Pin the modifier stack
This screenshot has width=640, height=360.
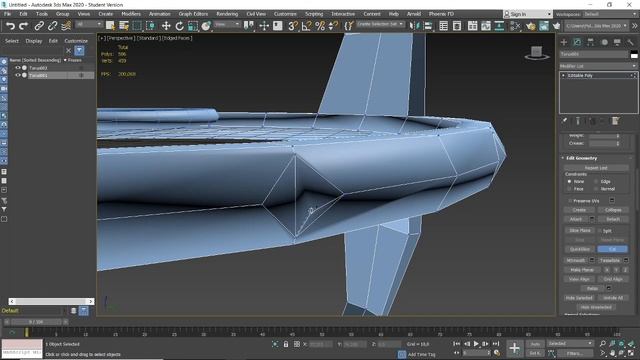(564, 121)
